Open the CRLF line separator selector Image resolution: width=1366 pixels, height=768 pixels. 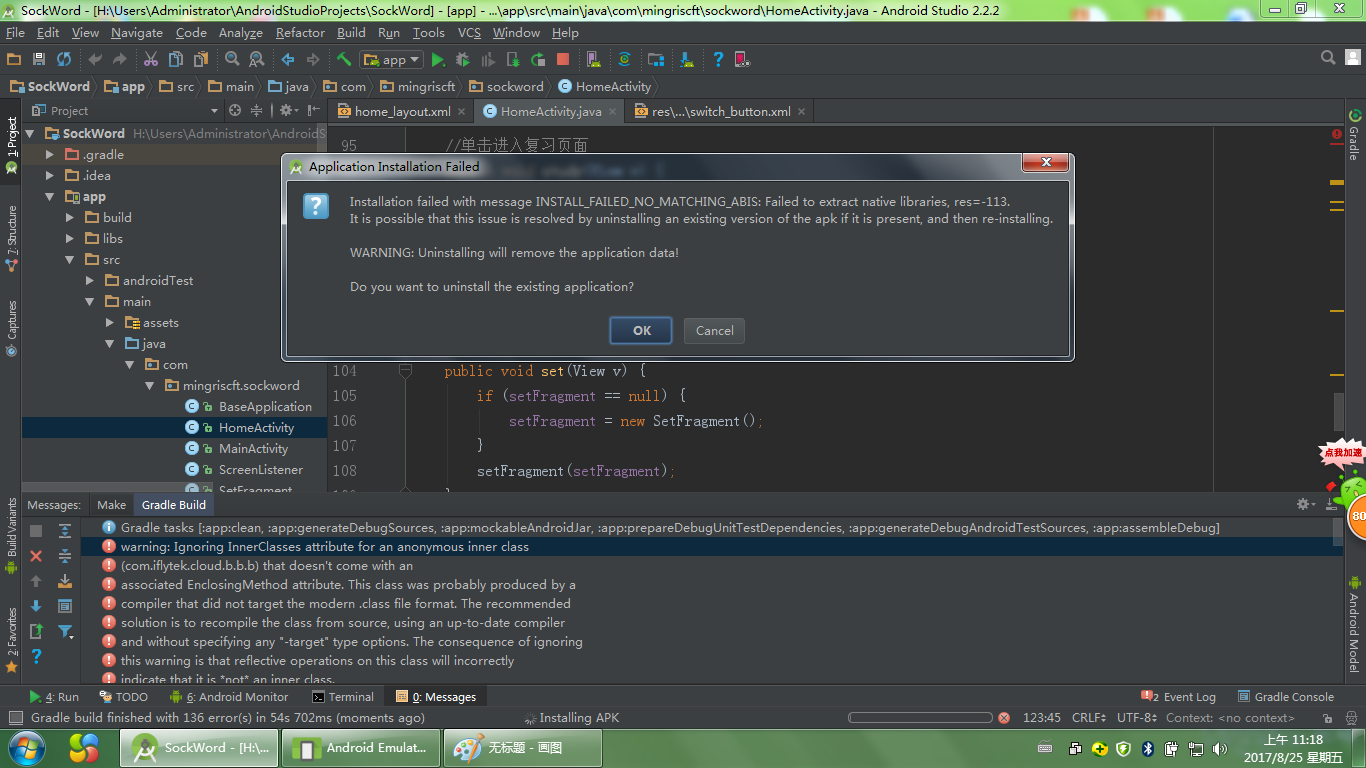pyautogui.click(x=1089, y=718)
